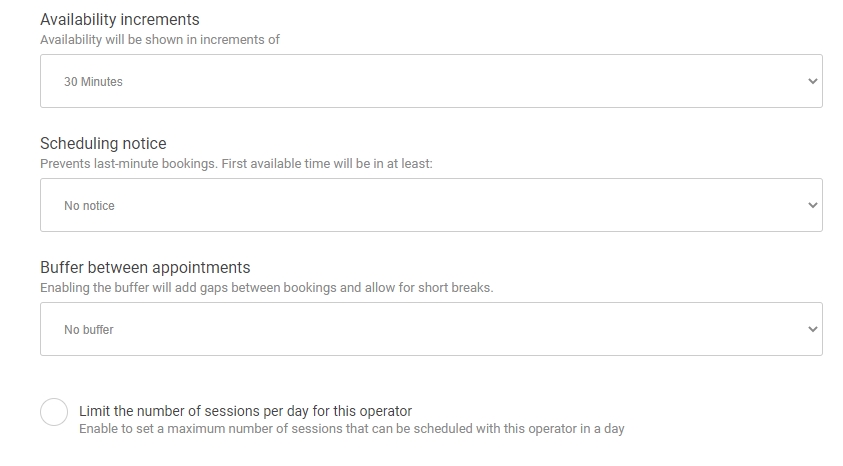Click the 'Limit the number of sessions' label

pos(245,411)
